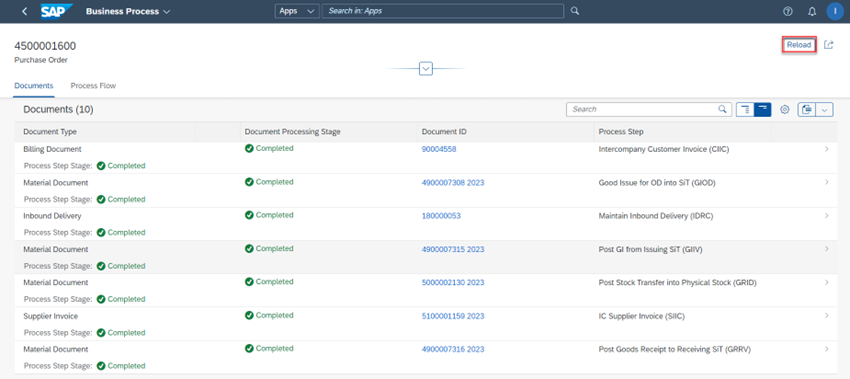Viewport: 850px width, 379px height.
Task: Click the search magnifier icon in header
Action: coord(575,11)
